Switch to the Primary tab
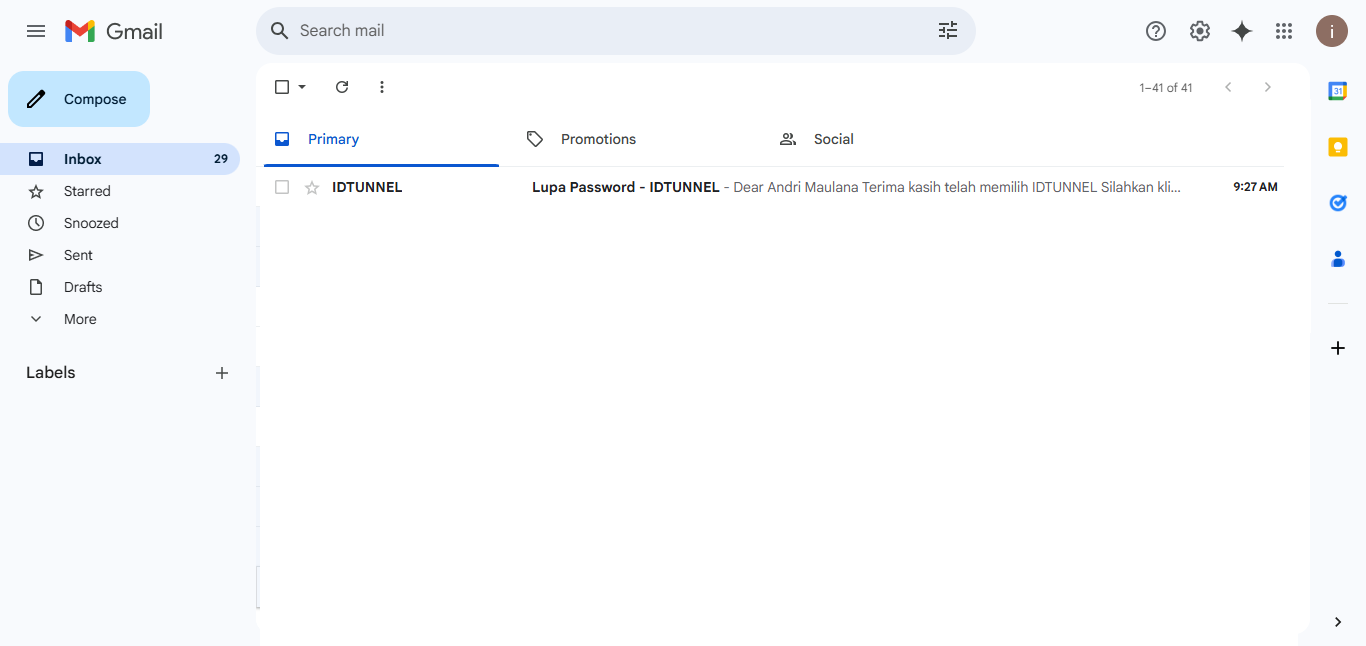Viewport: 1366px width, 646px height. [x=381, y=139]
